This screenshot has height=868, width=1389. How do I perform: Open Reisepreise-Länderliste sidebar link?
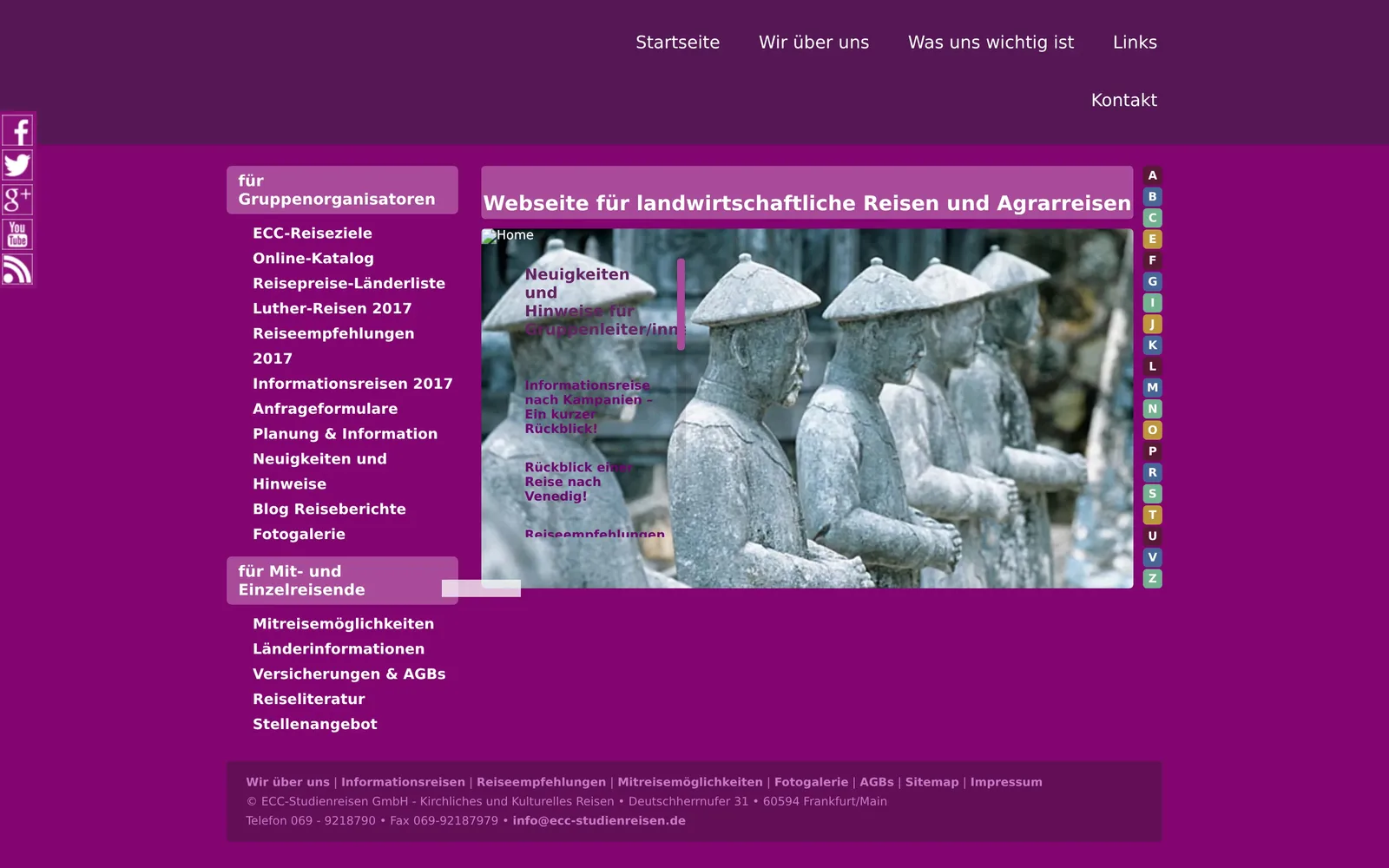click(349, 284)
